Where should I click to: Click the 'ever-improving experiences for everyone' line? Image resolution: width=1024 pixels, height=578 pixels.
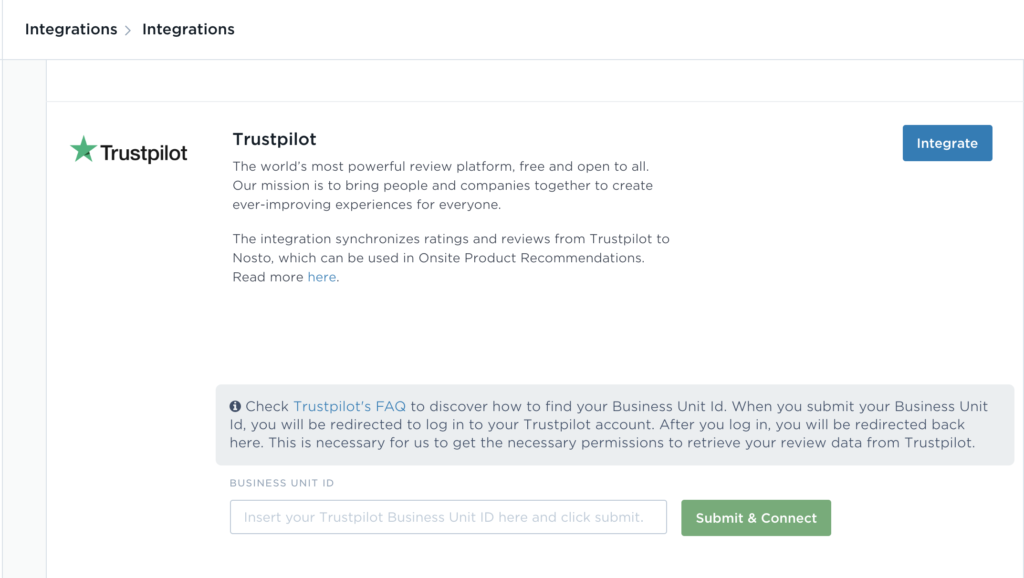[367, 204]
